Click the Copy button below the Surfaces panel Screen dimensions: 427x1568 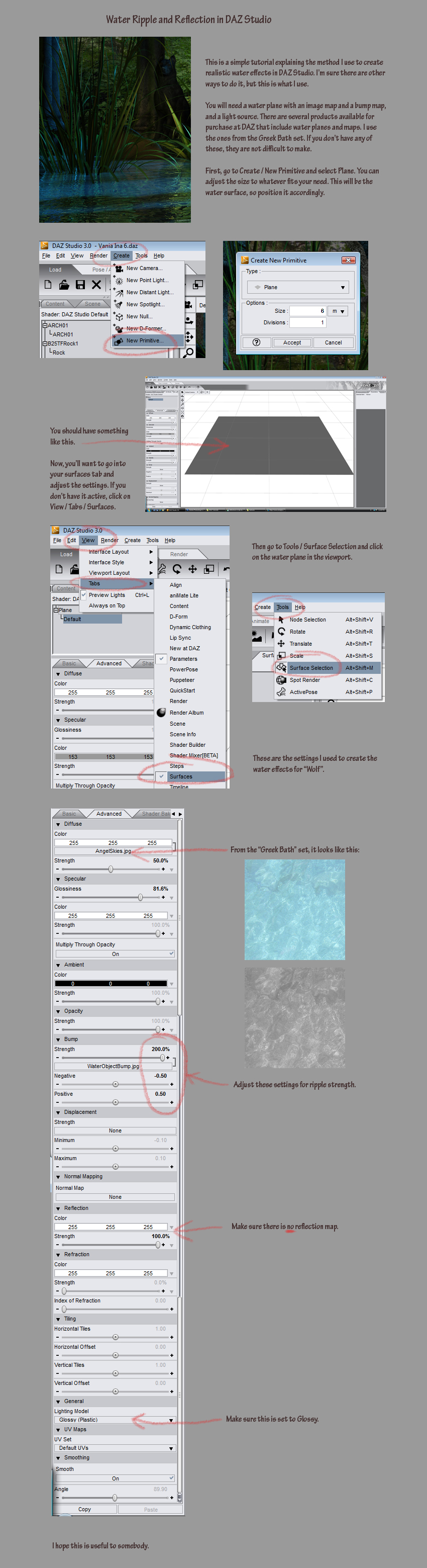tap(84, 1509)
